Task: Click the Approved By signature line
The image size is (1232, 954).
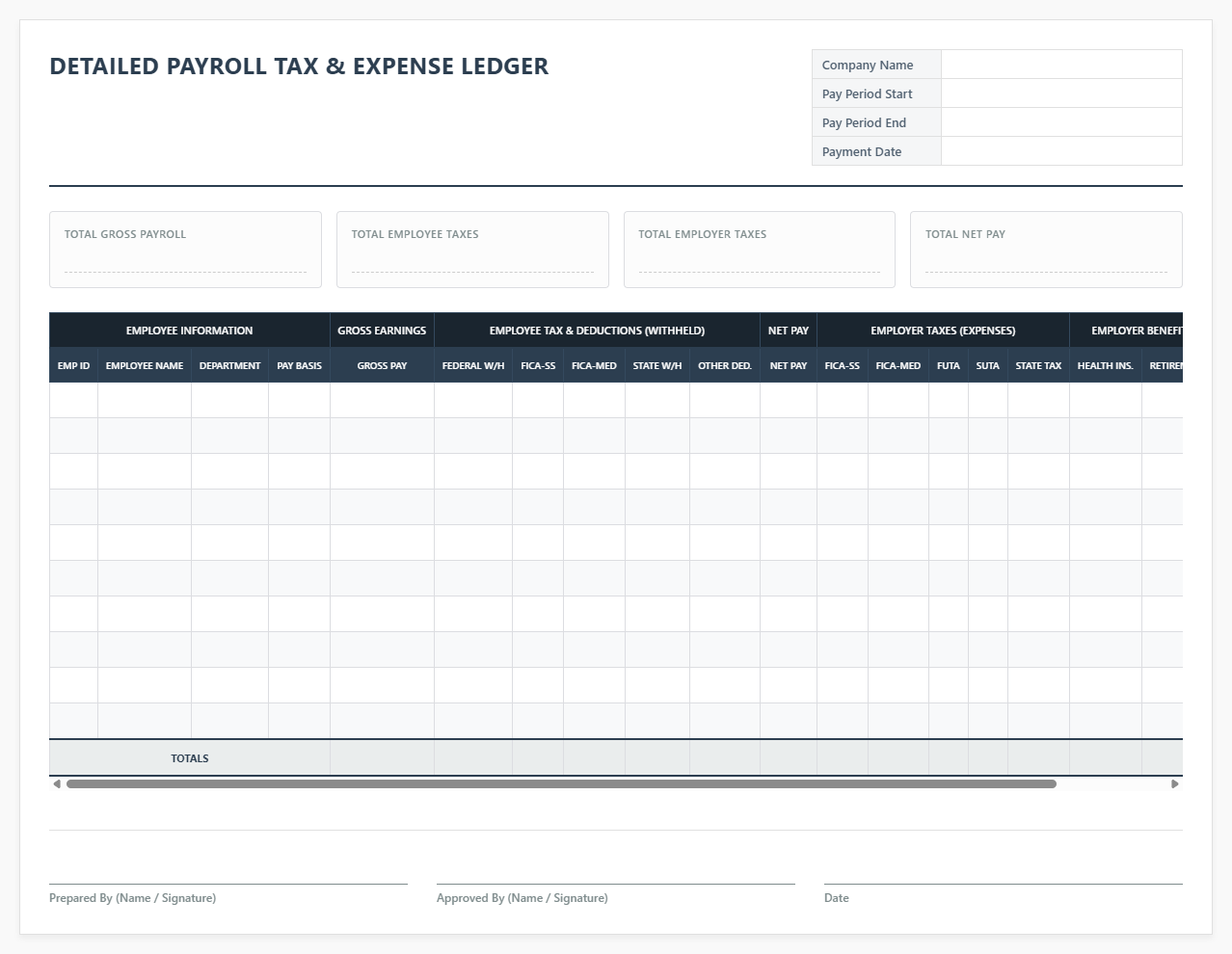Action: [x=616, y=884]
